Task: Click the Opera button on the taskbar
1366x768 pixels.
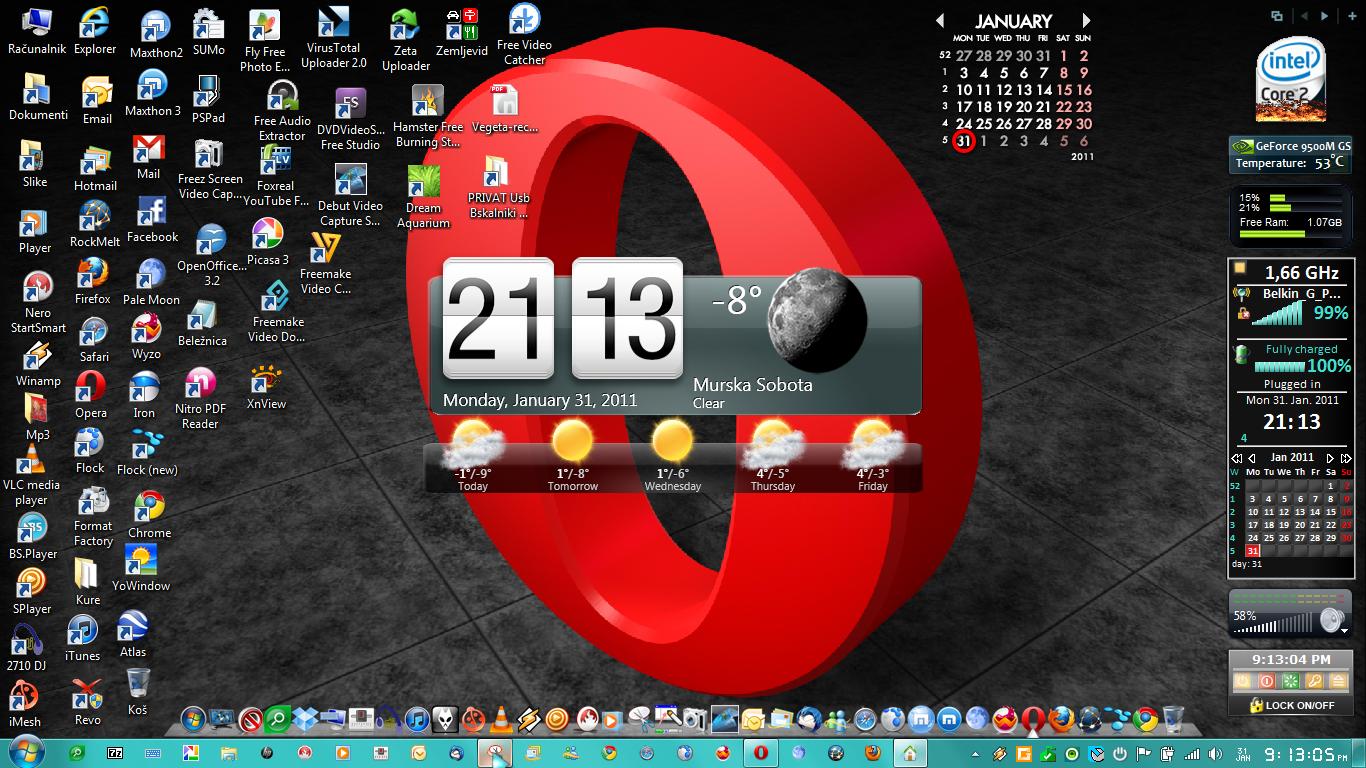Action: [761, 752]
